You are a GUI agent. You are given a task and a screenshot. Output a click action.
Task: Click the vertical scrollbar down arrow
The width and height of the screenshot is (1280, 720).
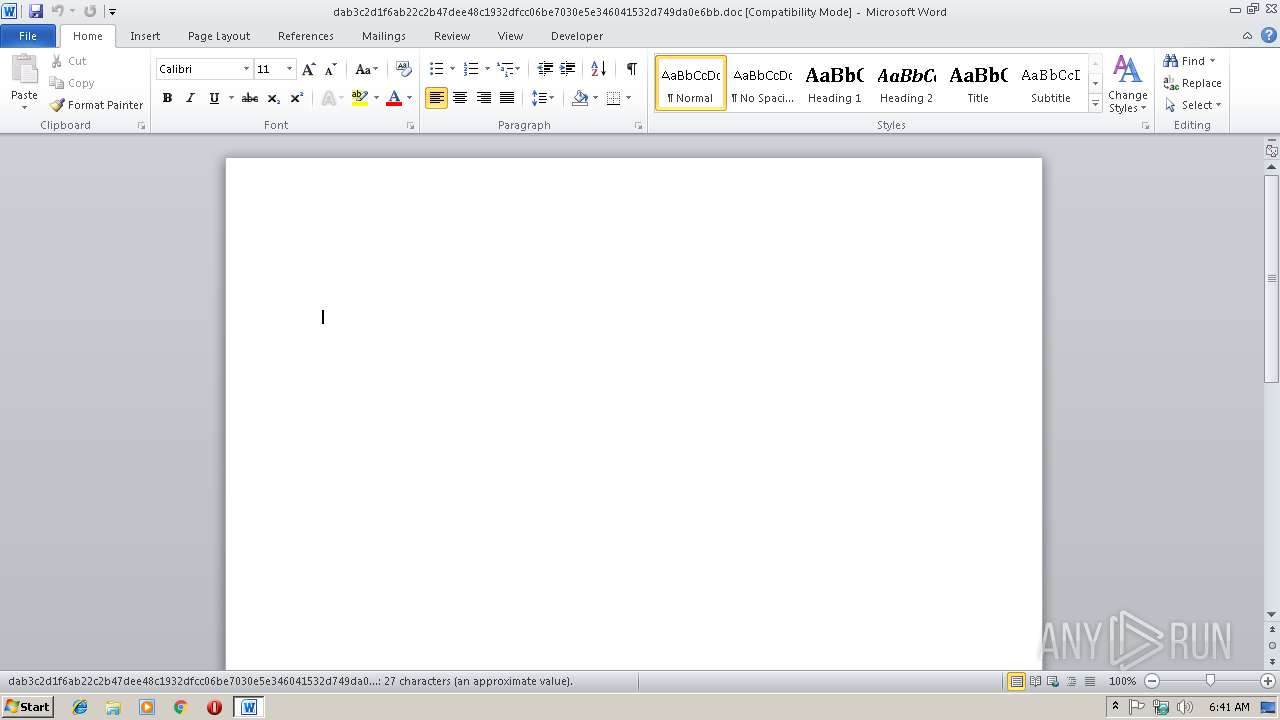pyautogui.click(x=1272, y=615)
